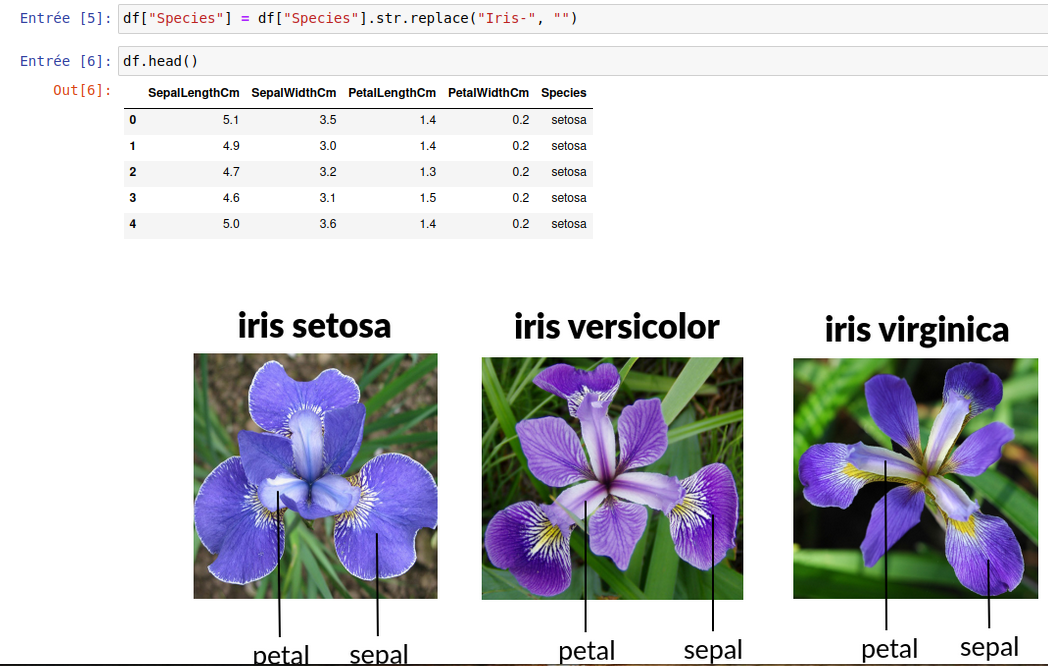Select row index 4 in the dataframe

(x=132, y=224)
